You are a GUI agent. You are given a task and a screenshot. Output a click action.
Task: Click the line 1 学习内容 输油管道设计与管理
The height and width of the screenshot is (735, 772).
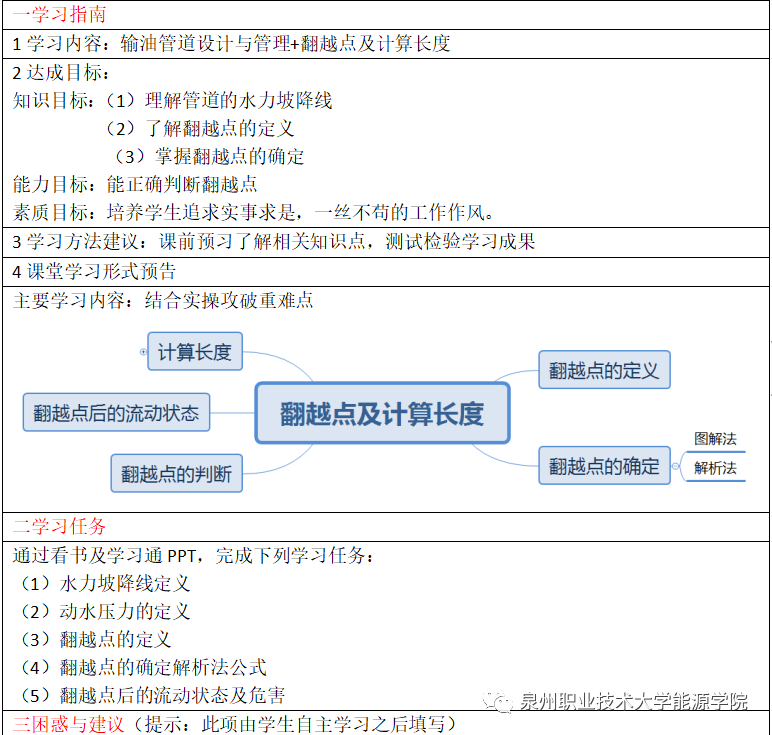231,43
